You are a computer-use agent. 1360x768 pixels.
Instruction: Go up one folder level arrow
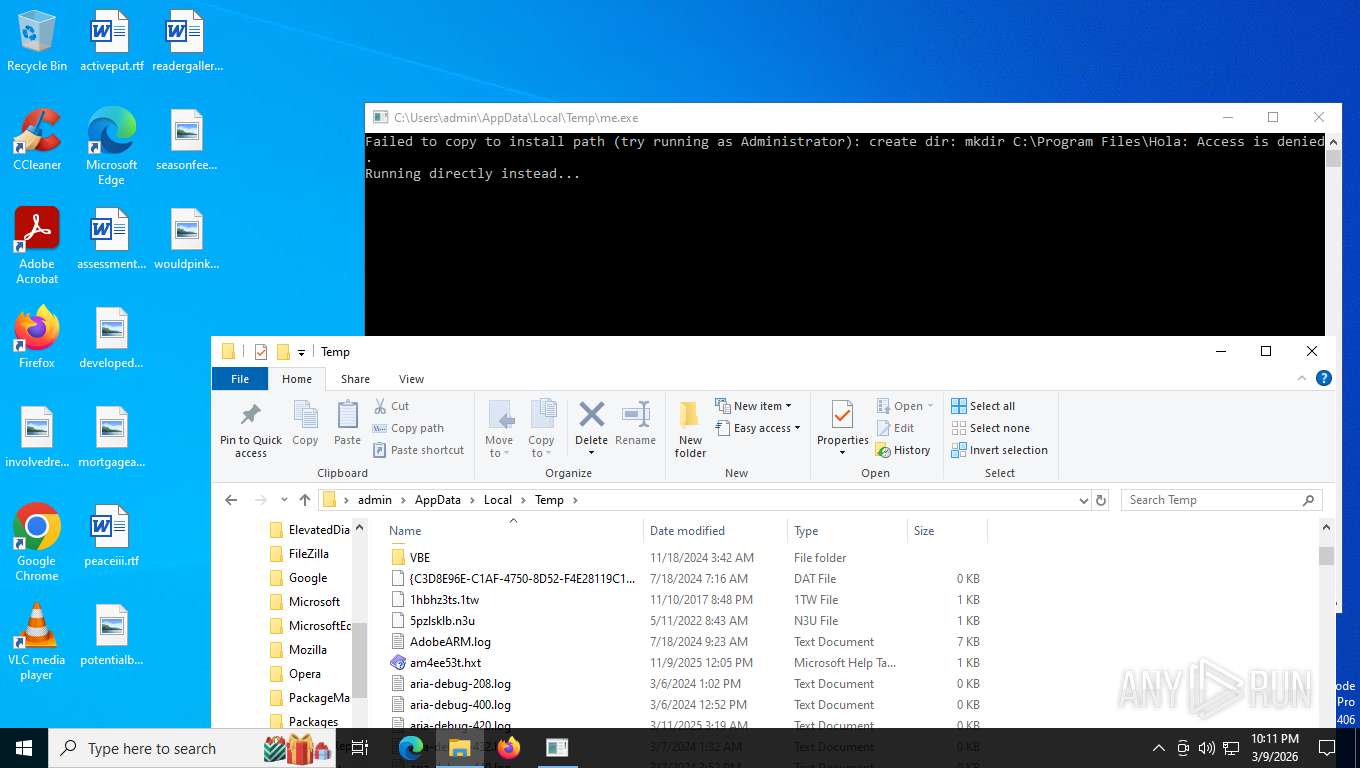[x=305, y=500]
